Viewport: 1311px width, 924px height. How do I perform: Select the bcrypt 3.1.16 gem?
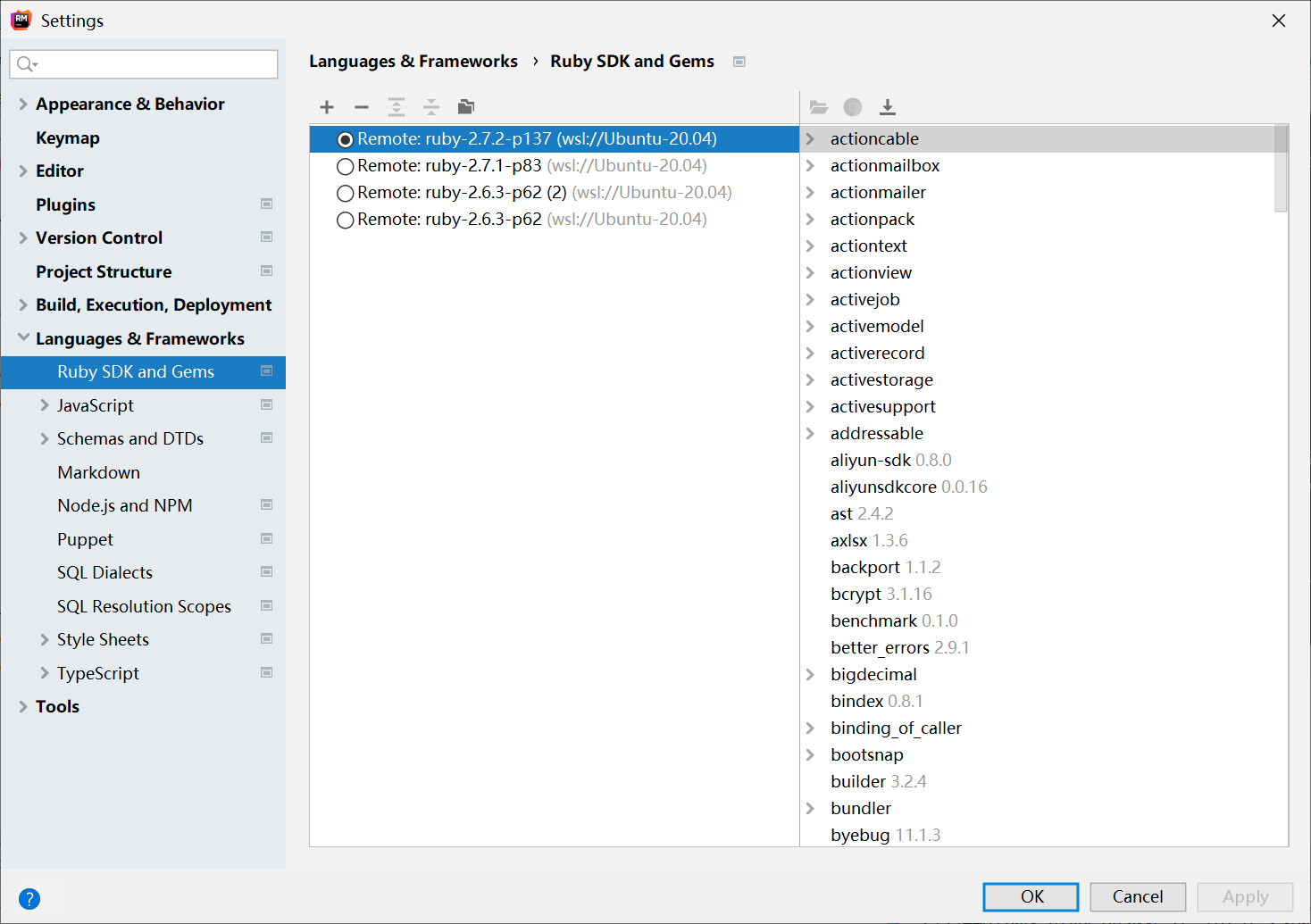[881, 594]
